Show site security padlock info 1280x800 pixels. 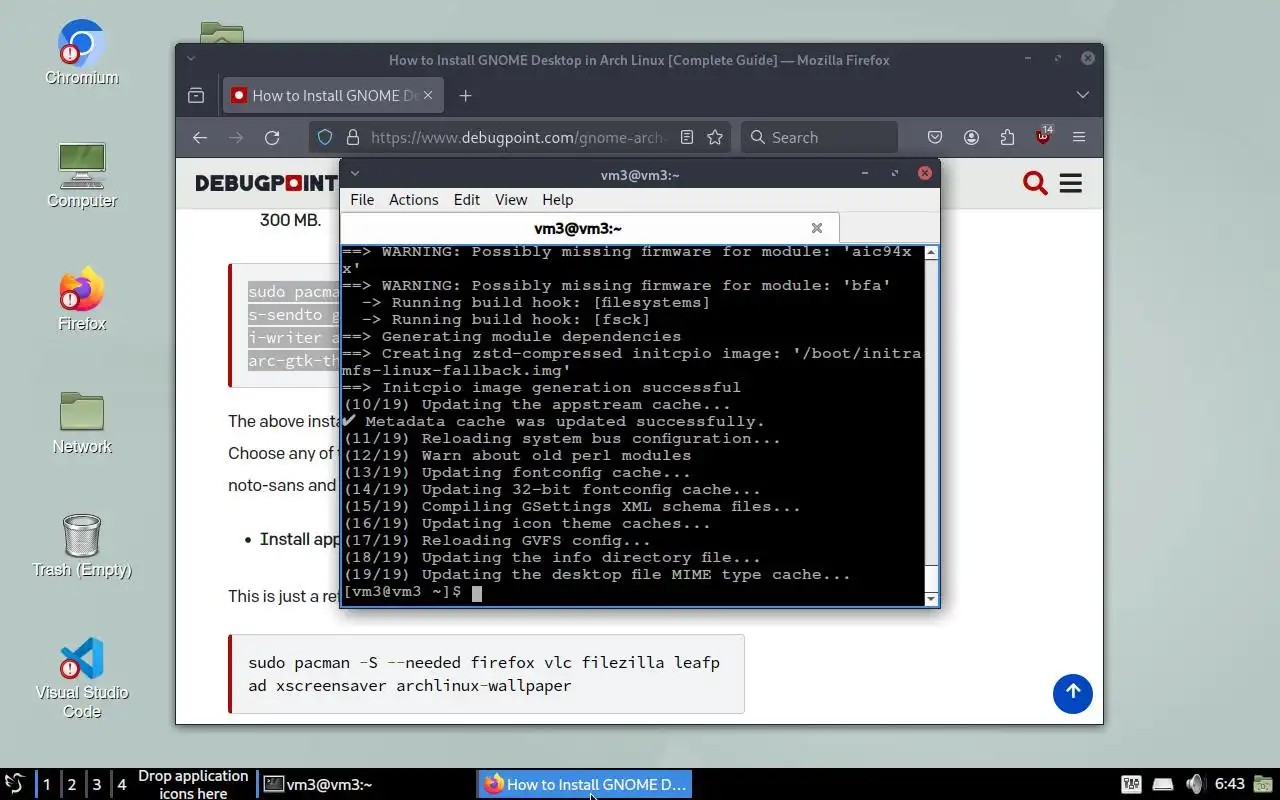(352, 138)
